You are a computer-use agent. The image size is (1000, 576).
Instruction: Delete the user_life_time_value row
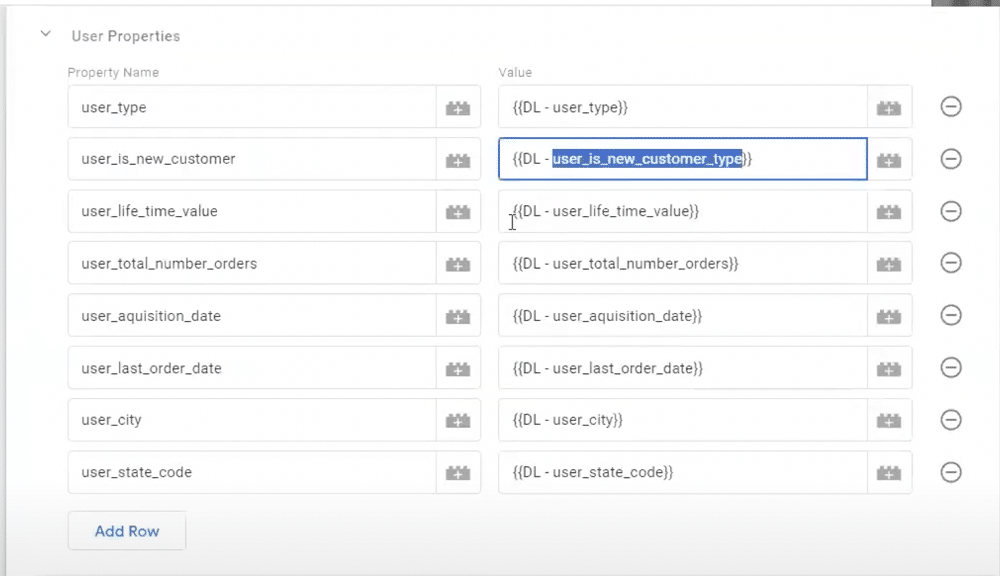[x=951, y=211]
